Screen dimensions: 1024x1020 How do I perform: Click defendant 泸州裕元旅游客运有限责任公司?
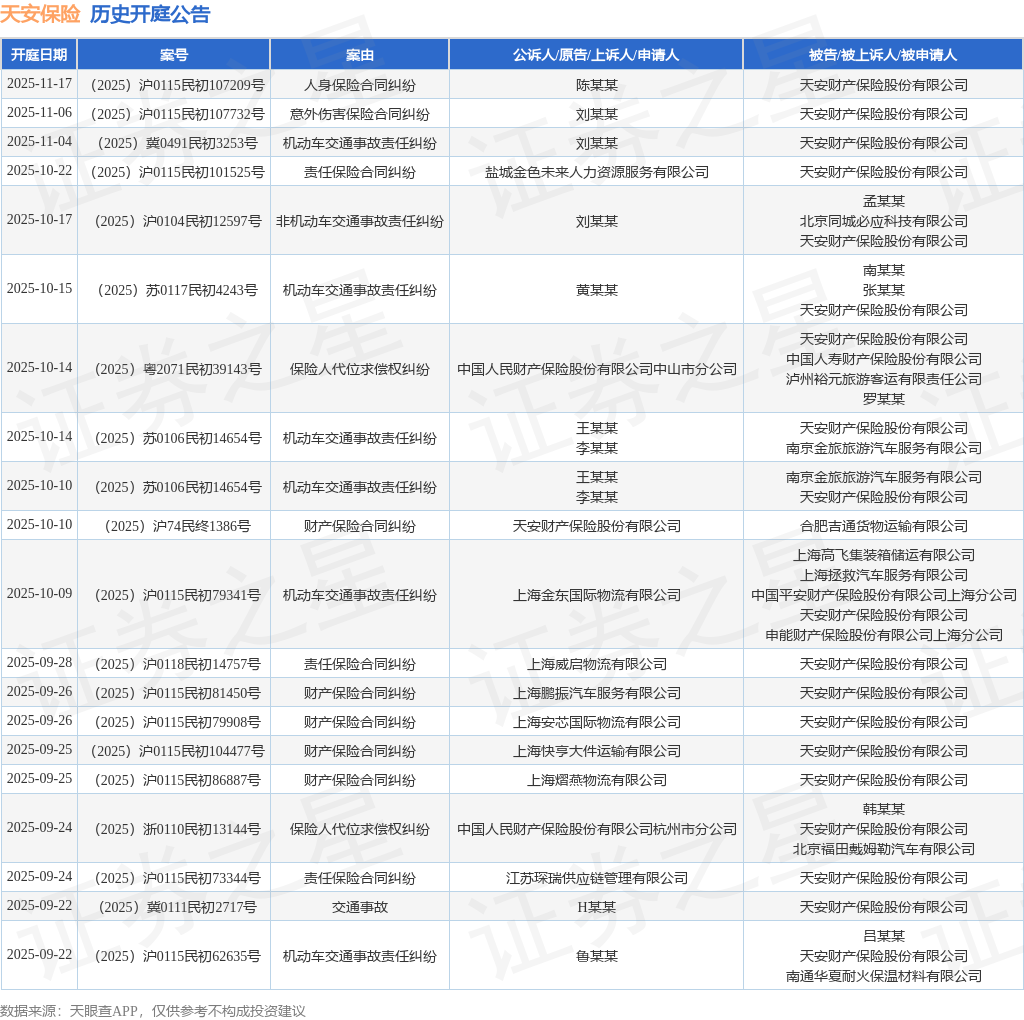(884, 379)
